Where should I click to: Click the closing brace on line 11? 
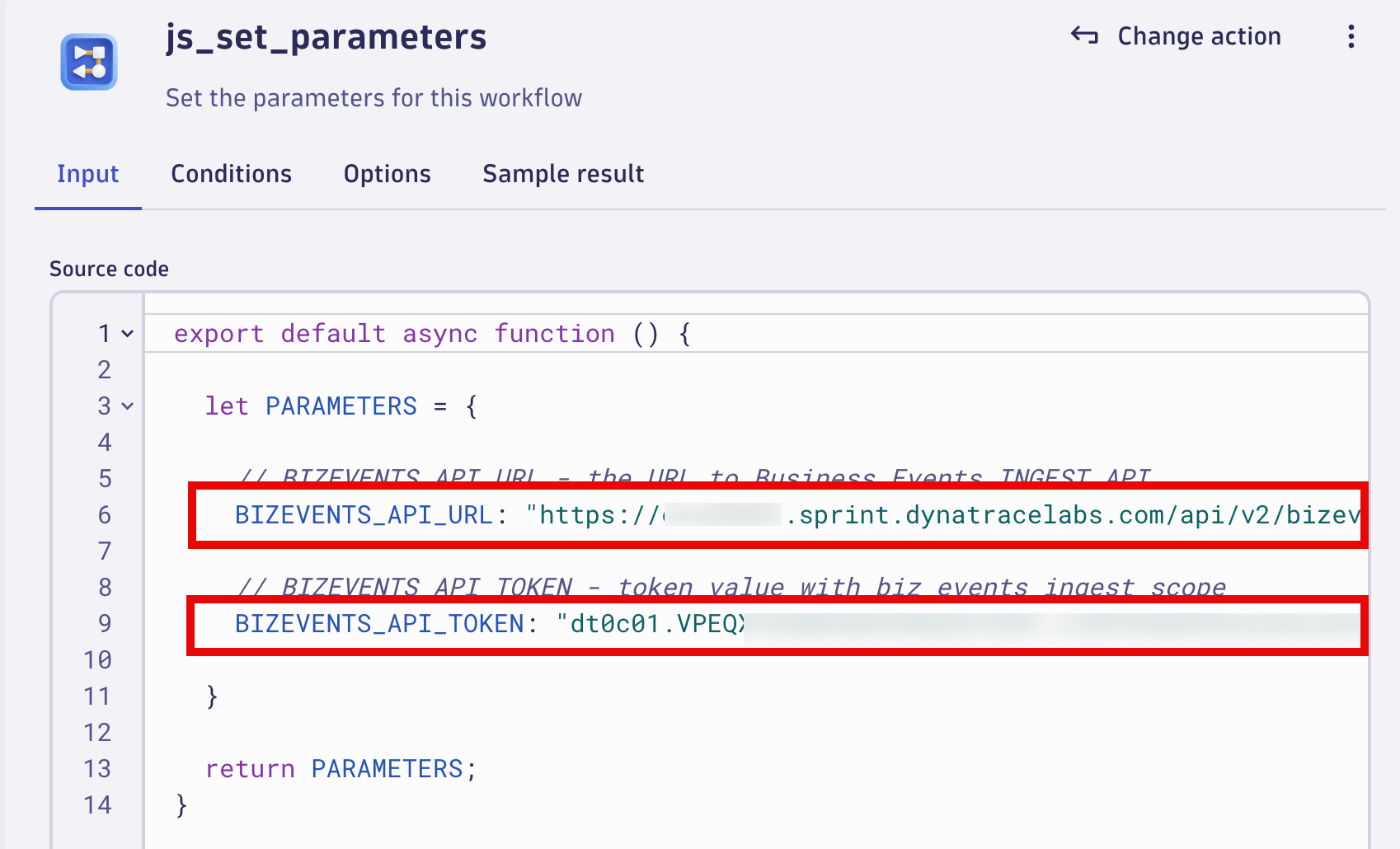pos(212,697)
